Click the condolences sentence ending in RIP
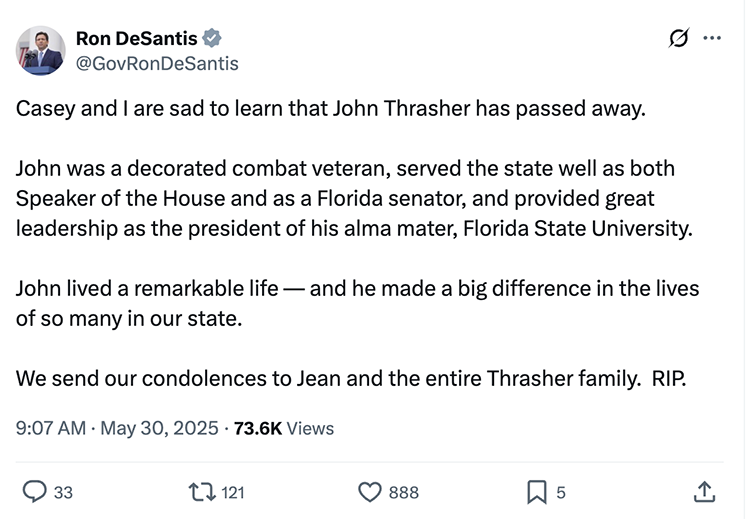This screenshot has width=750, height=519. (x=351, y=379)
